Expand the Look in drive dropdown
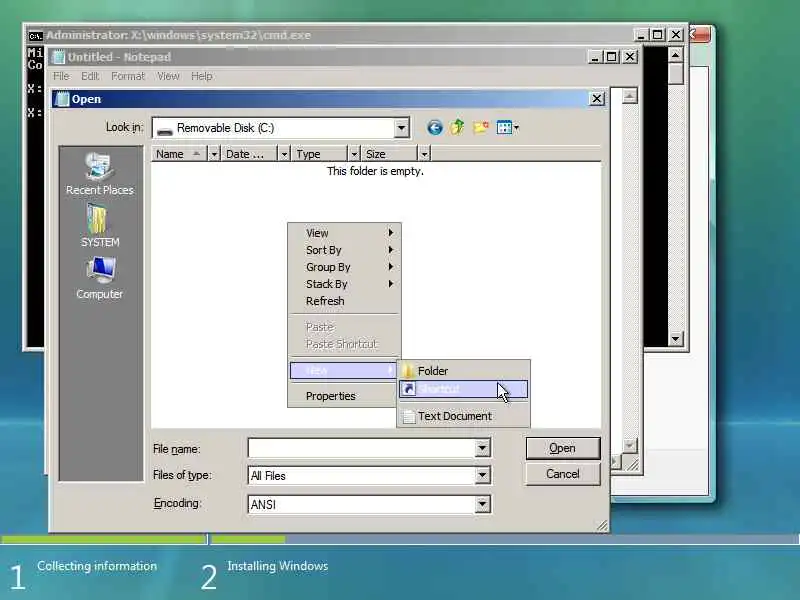Image resolution: width=800 pixels, height=600 pixels. 402,128
